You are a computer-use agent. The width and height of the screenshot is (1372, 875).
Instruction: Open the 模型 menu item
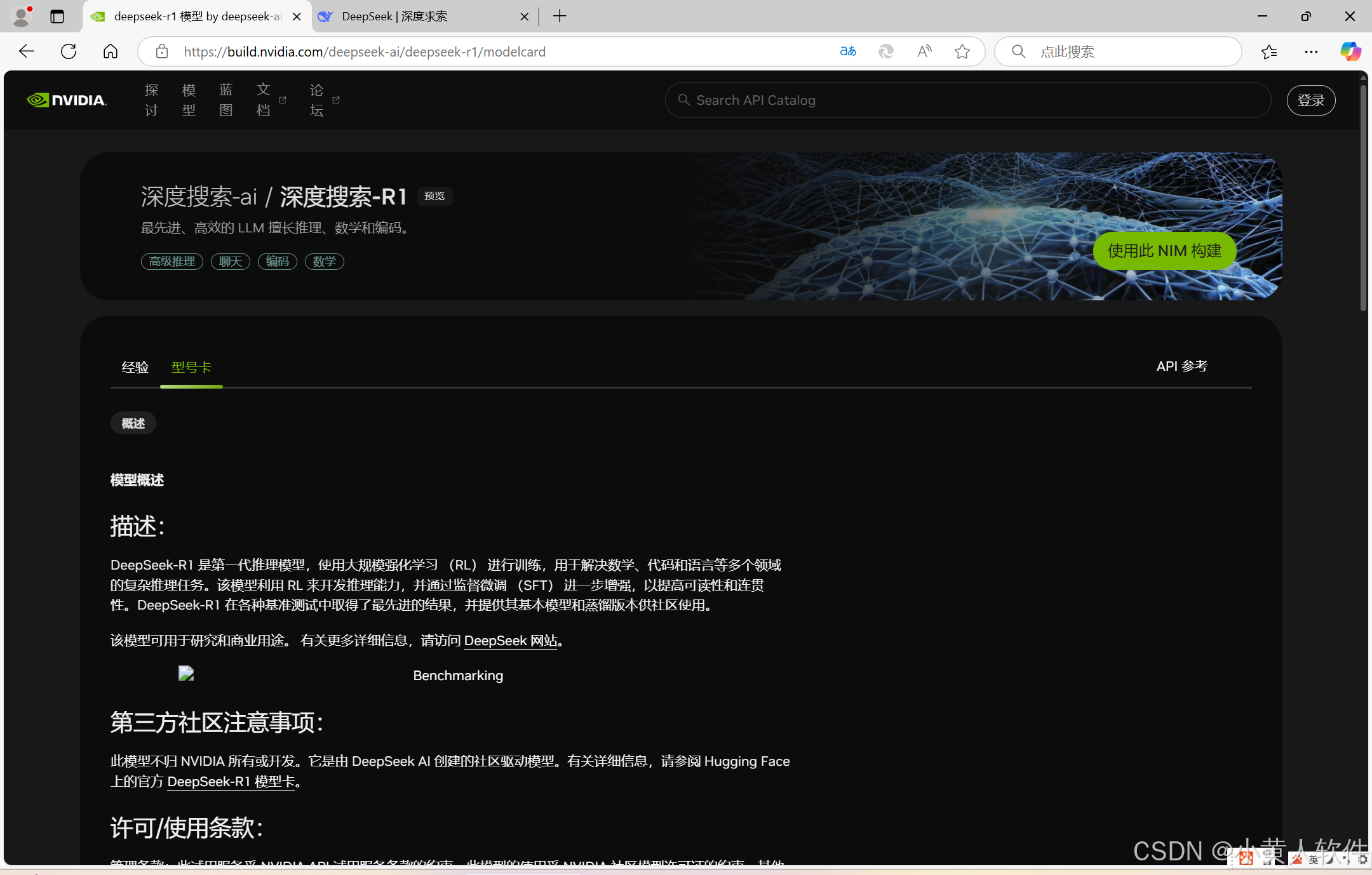pos(189,100)
